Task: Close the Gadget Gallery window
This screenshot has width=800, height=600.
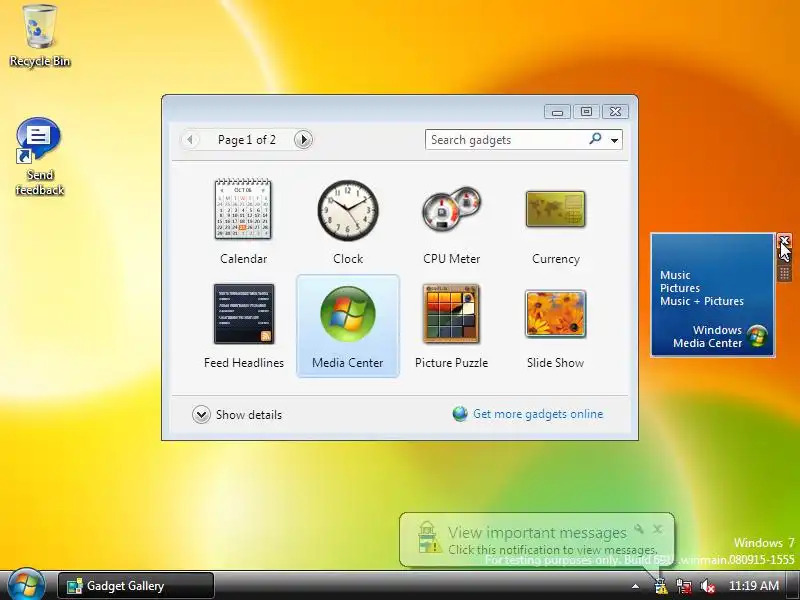Action: [x=615, y=112]
